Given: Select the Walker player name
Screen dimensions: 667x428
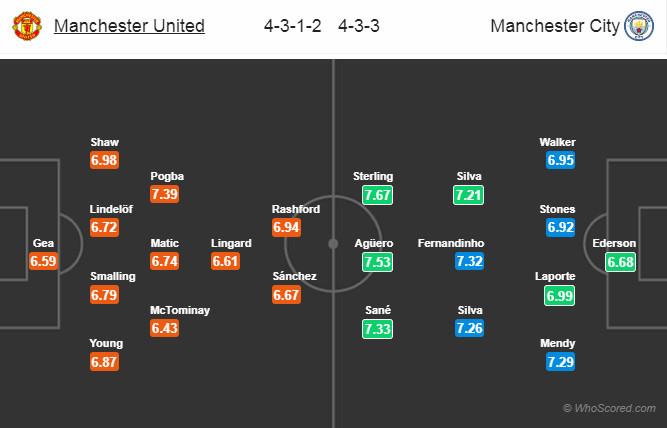Looking at the screenshot, I should pyautogui.click(x=557, y=142).
